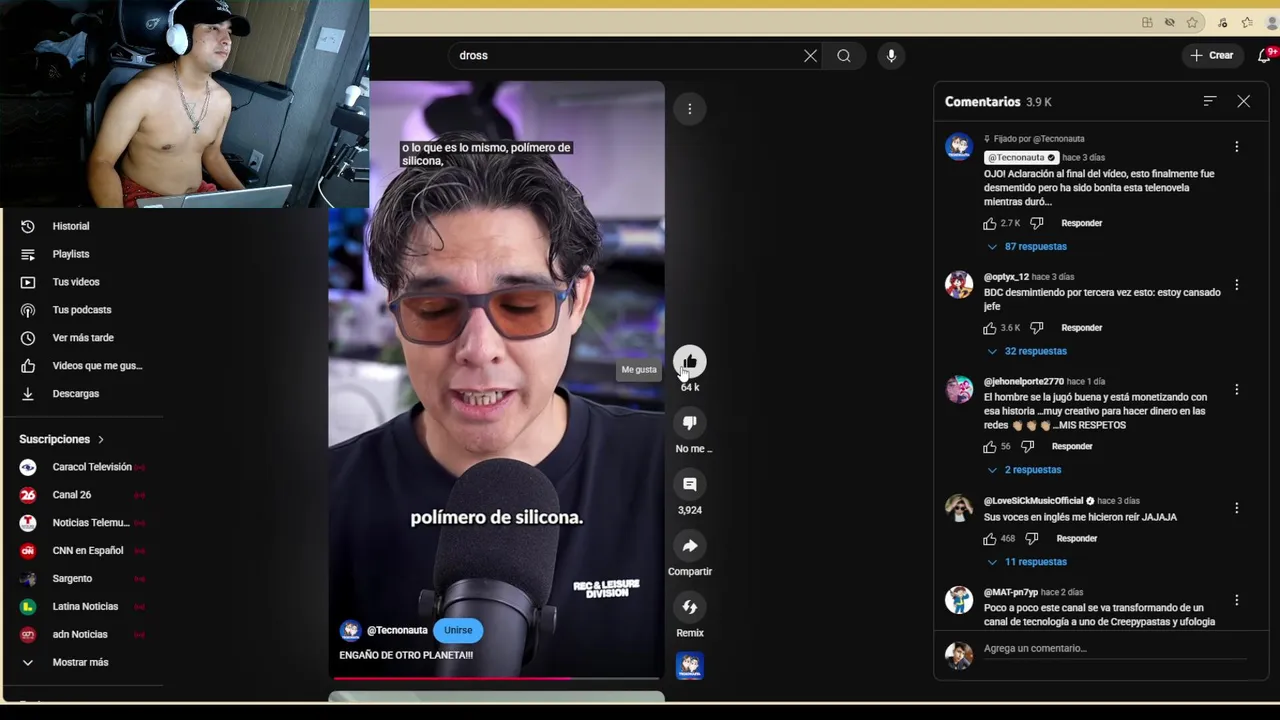This screenshot has width=1280, height=720.
Task: Dislike the Short with the thumbs-down
Action: pos(689,423)
